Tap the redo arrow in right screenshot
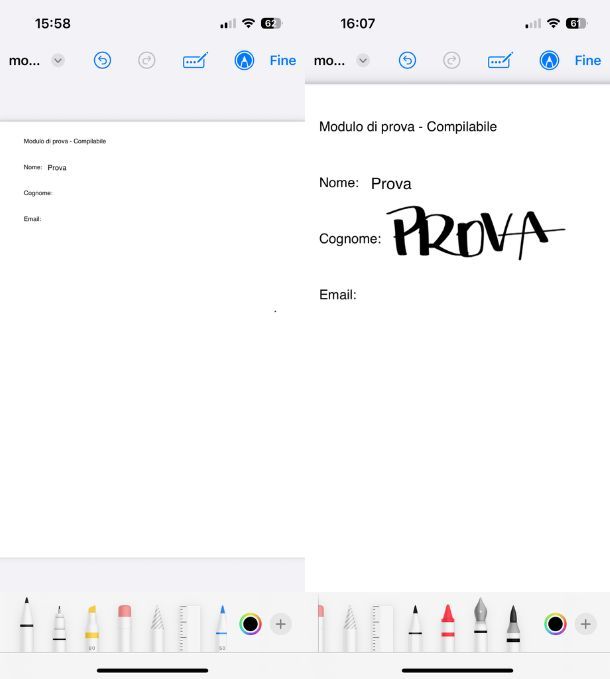This screenshot has height=679, width=610. [x=451, y=60]
